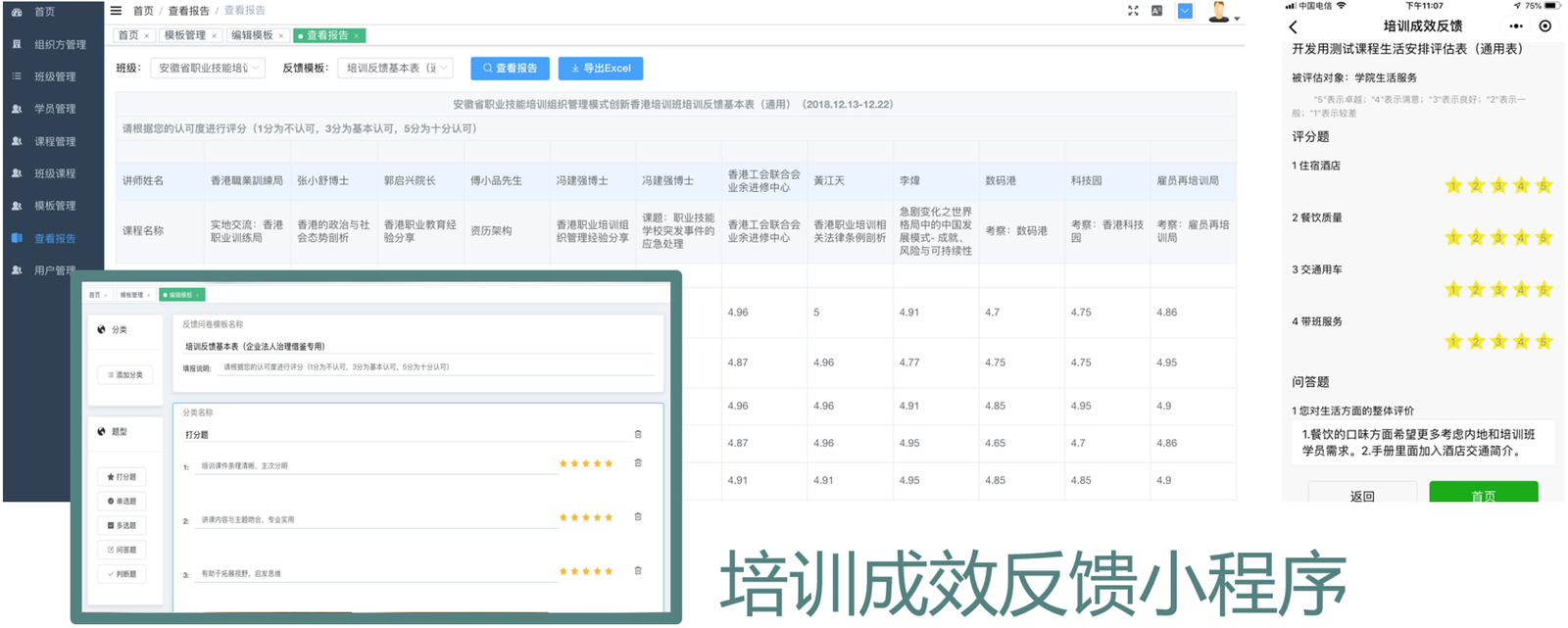Rate 餐饮质量 with star 3
Screen dimensions: 1568x628
[x=1499, y=238]
